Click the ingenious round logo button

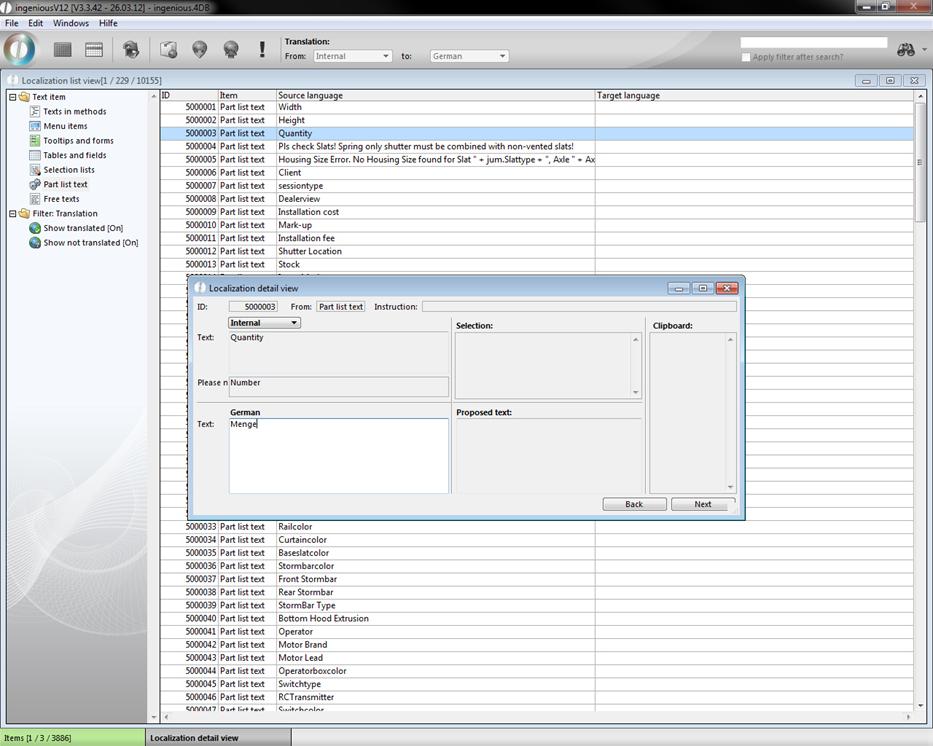tap(19, 49)
